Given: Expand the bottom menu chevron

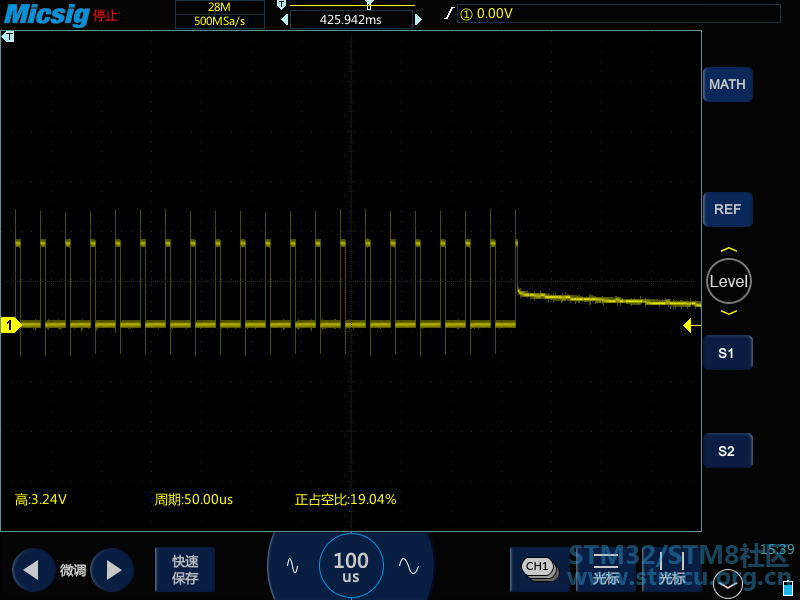Looking at the screenshot, I should [728, 584].
